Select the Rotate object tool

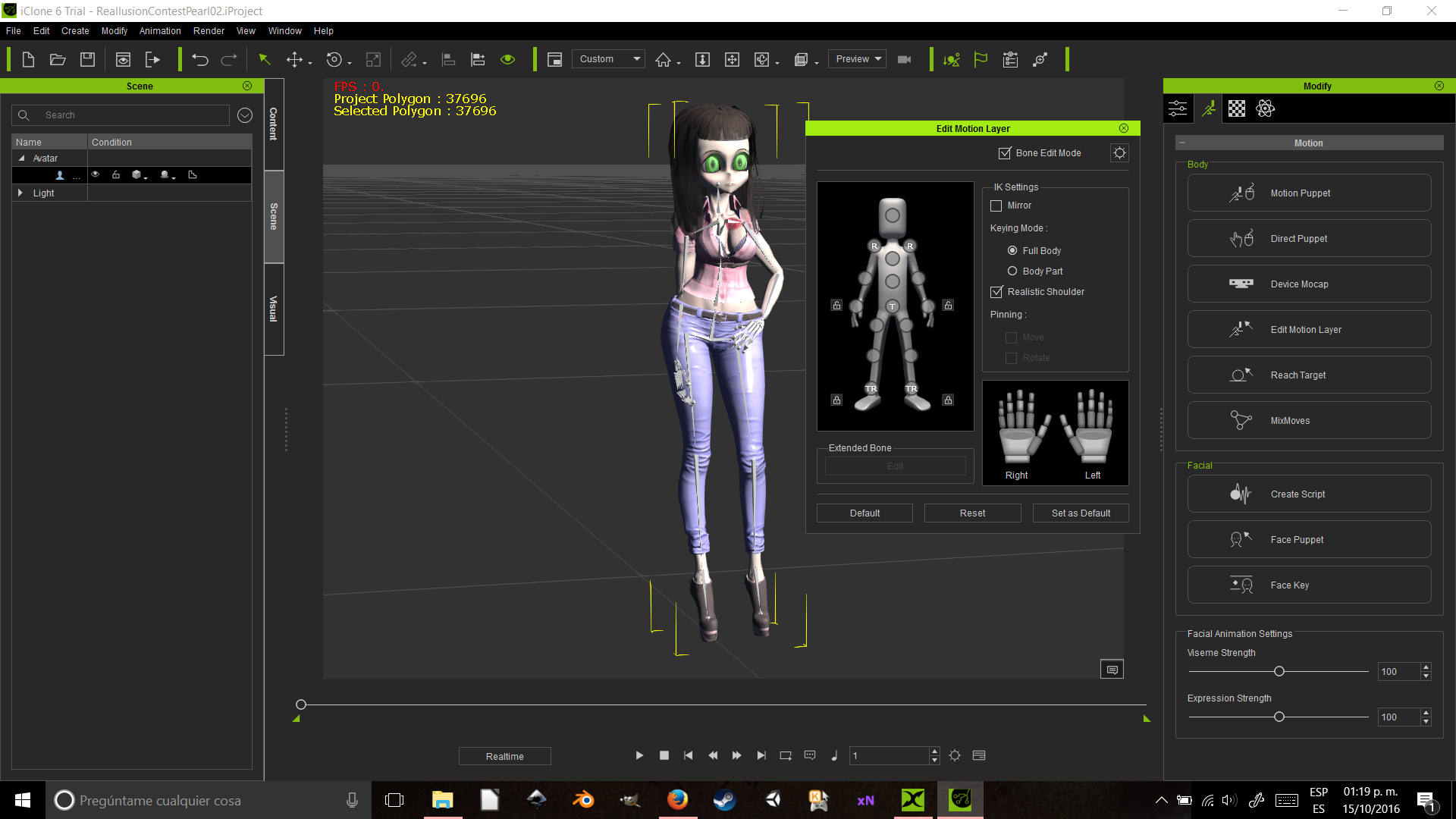(x=334, y=59)
